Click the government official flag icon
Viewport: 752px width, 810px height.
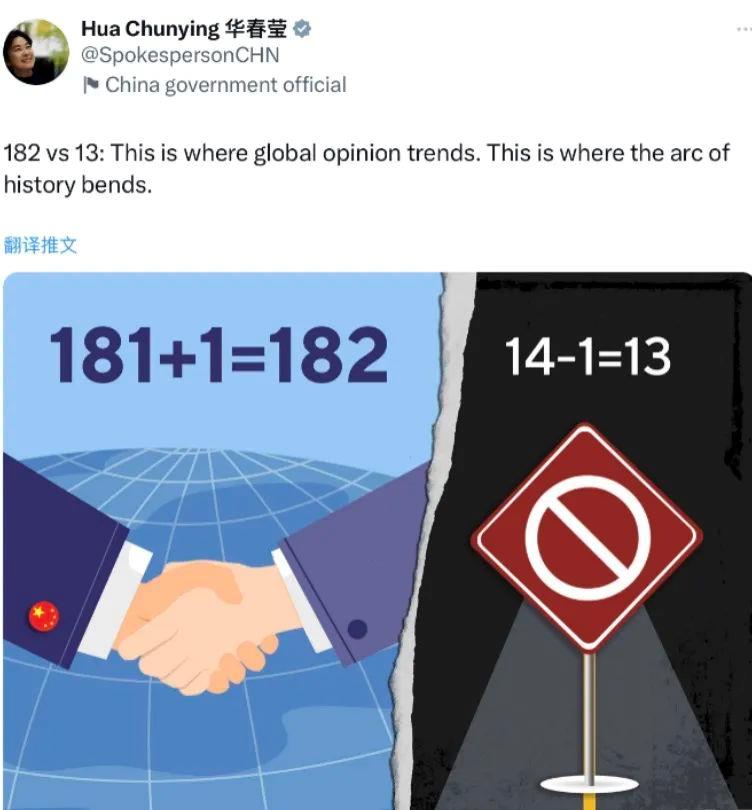click(x=91, y=85)
